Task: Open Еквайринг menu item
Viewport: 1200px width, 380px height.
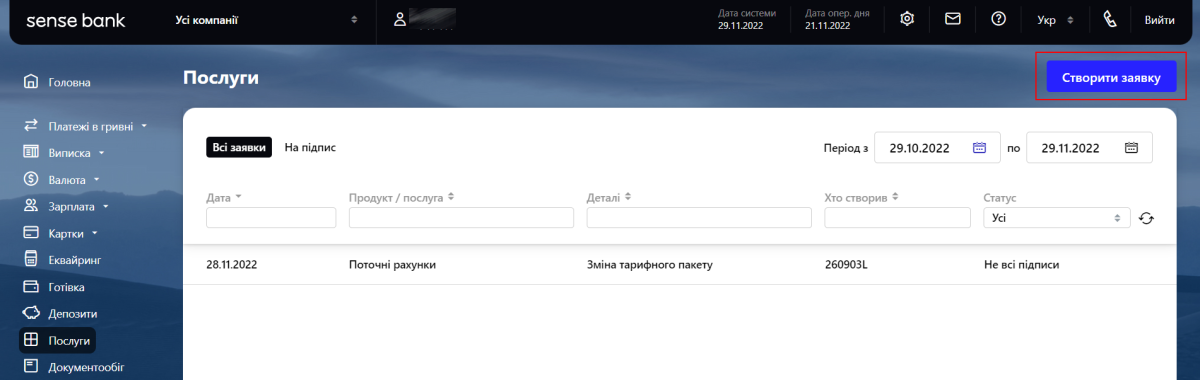Action: (x=75, y=260)
